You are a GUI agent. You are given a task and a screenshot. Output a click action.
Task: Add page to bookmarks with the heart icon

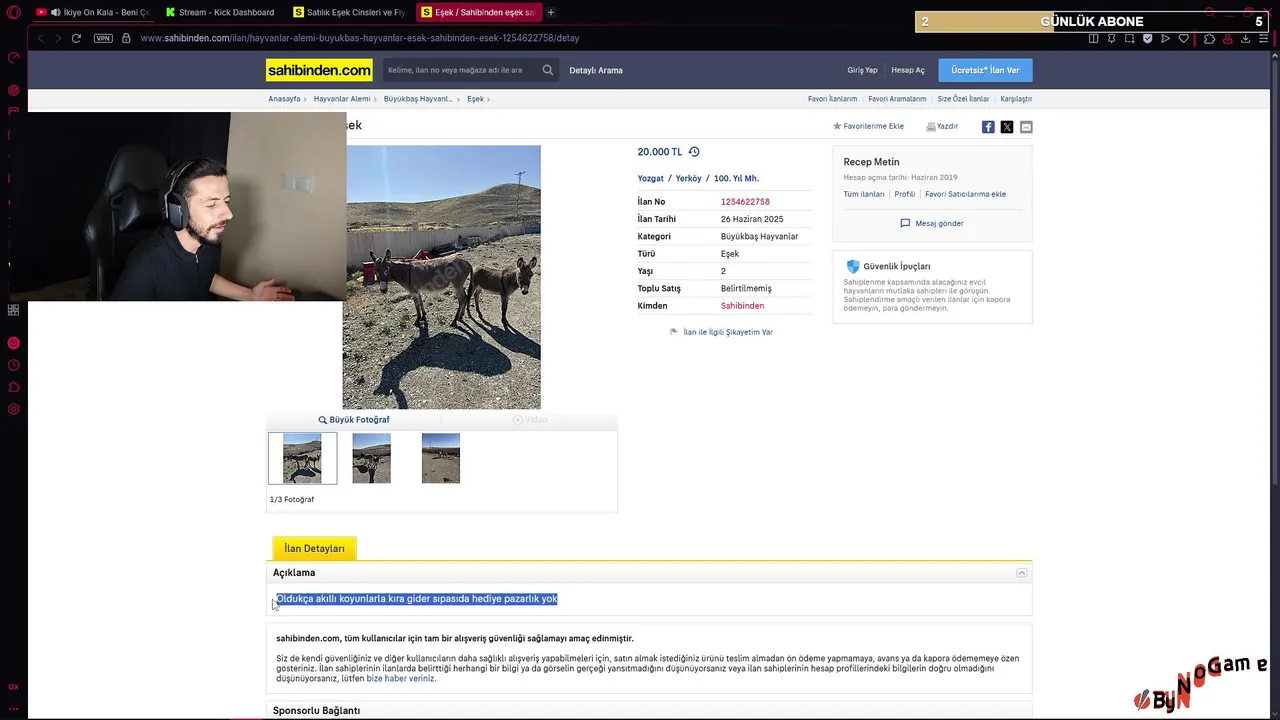tap(1184, 38)
